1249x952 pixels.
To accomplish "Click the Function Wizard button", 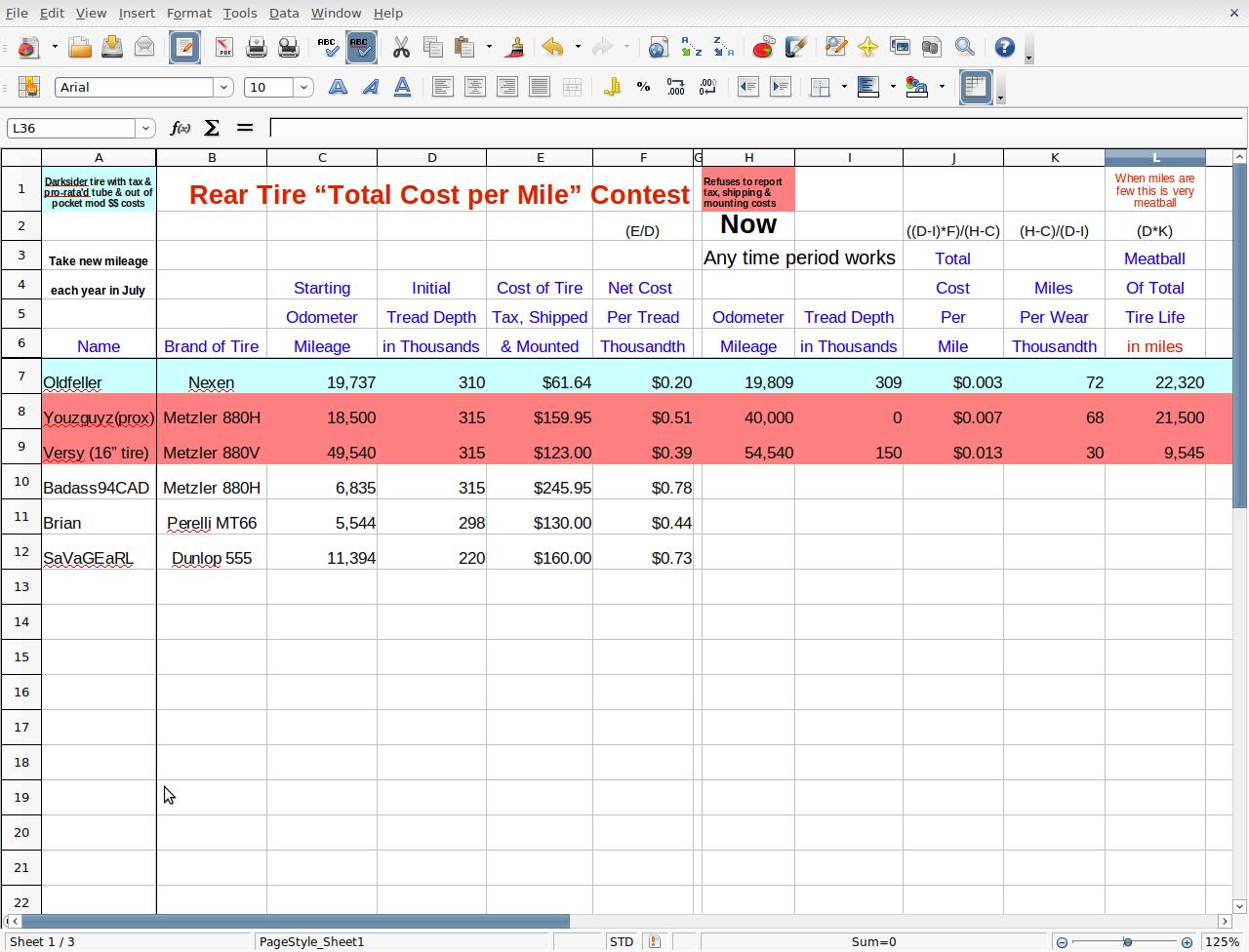I will pos(180,128).
